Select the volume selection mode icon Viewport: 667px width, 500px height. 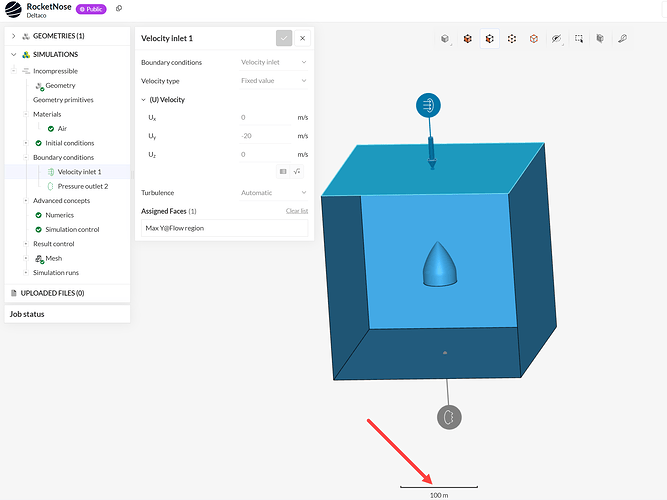(x=467, y=39)
